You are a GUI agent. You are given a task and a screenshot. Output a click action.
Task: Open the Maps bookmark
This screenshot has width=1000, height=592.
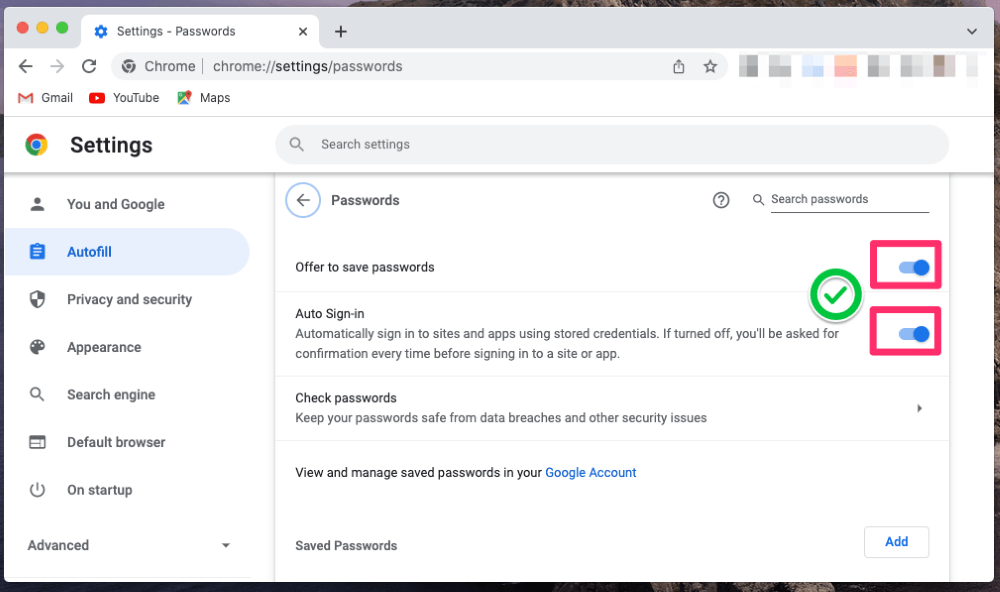coord(203,98)
